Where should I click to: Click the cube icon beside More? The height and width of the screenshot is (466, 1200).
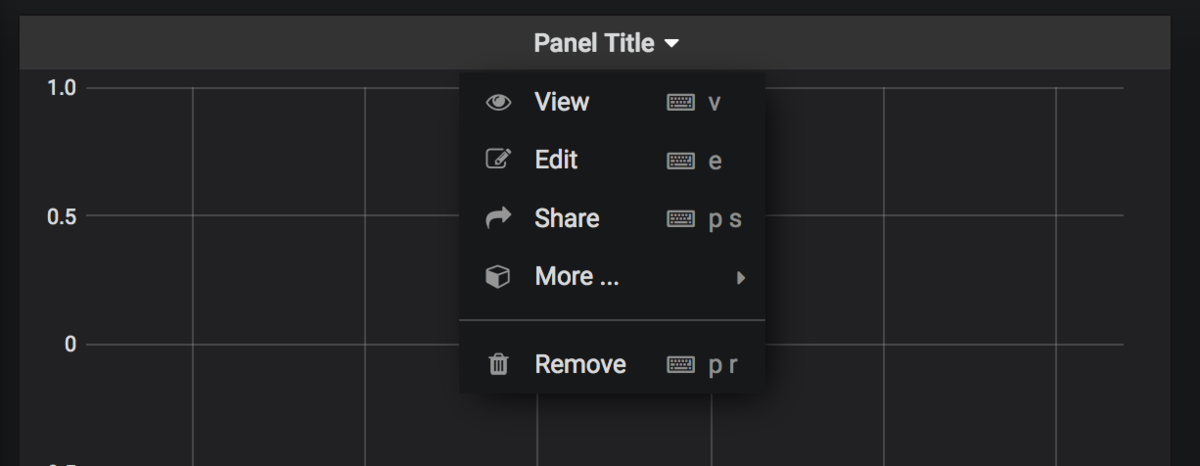[x=497, y=277]
